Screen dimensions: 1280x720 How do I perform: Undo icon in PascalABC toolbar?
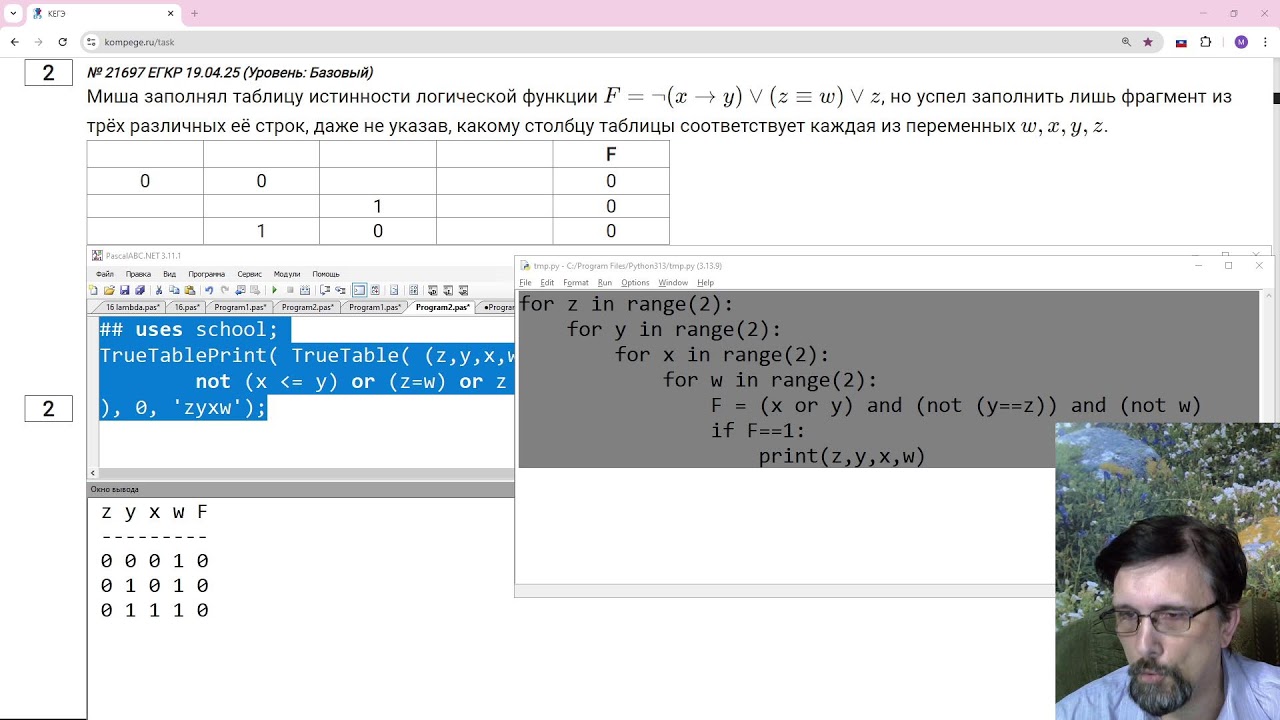tap(209, 290)
